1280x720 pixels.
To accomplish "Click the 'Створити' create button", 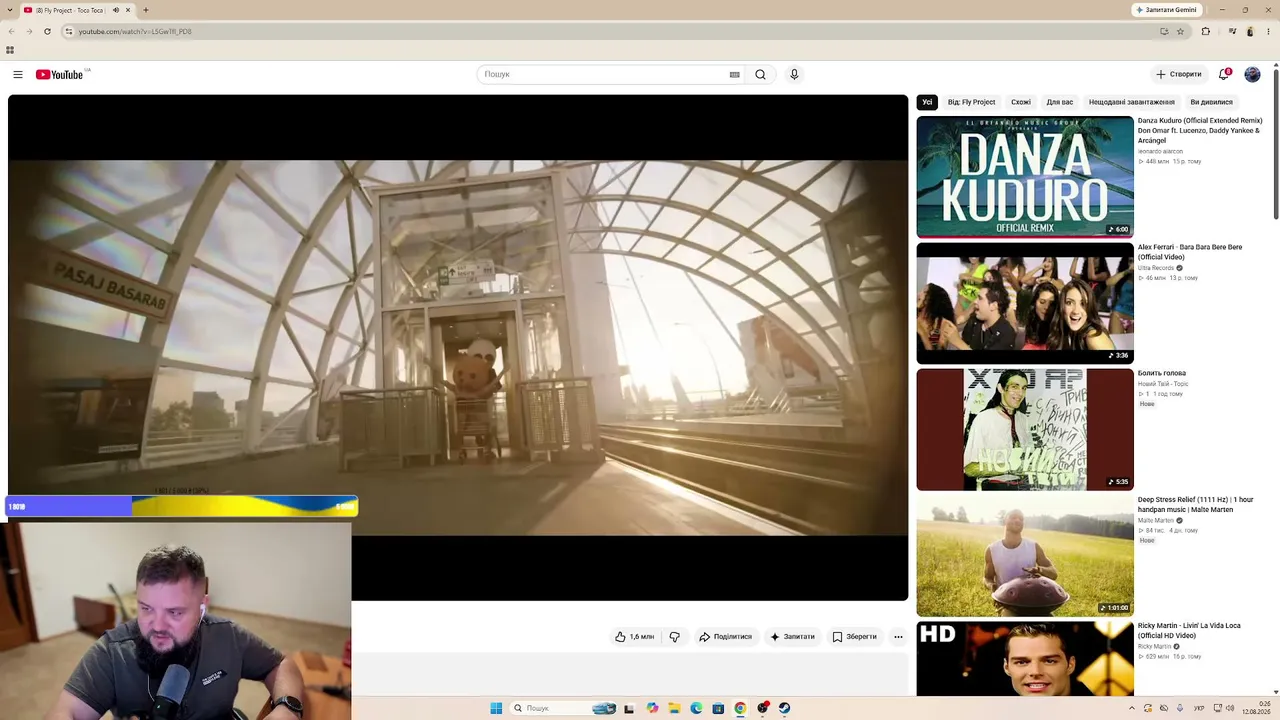I will pos(1178,74).
